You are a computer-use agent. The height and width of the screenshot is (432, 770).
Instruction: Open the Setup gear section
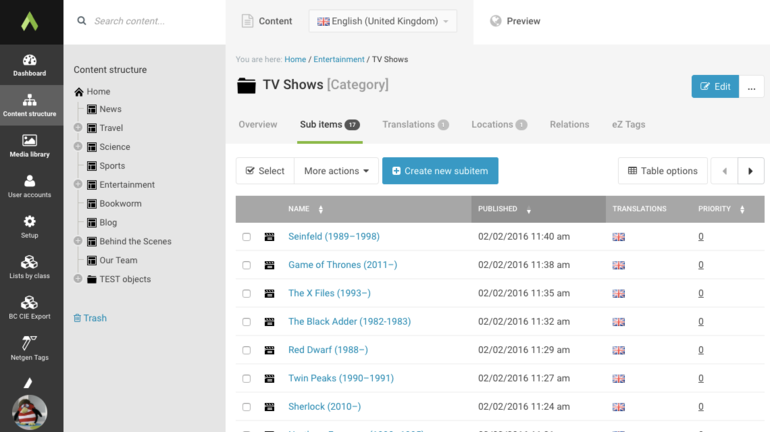coord(30,227)
